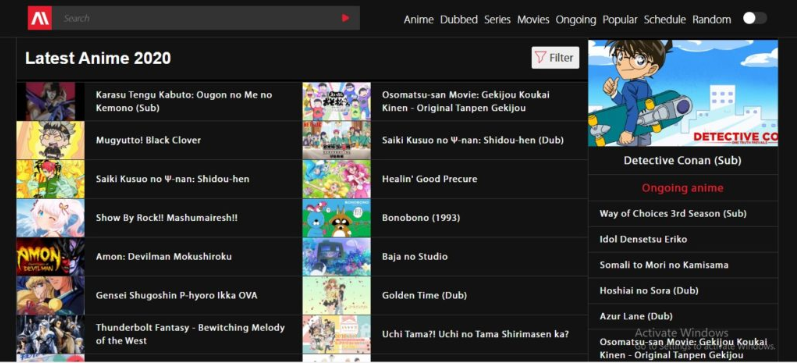
Task: Open Somali to Mori no Kamisama
Action: click(664, 265)
